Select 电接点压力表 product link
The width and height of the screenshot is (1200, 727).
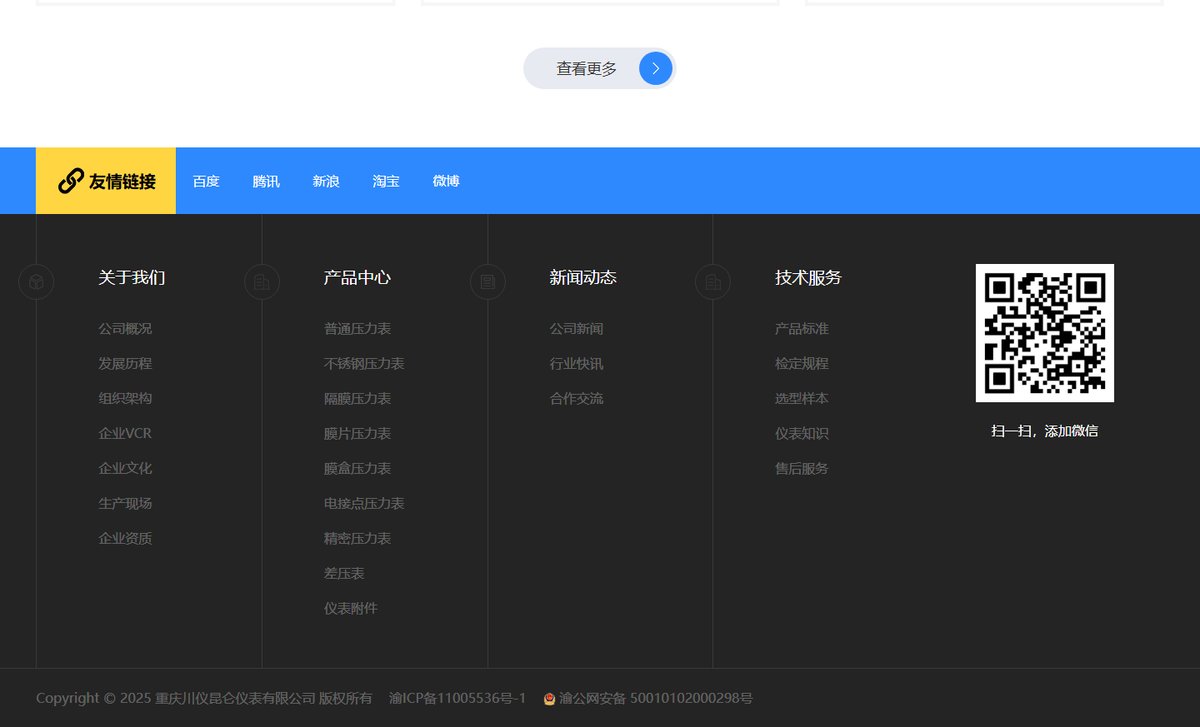[x=364, y=503]
